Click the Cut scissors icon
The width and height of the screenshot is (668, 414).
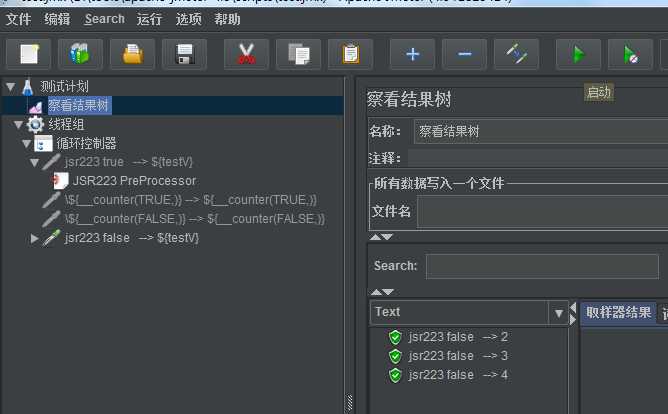[247, 55]
